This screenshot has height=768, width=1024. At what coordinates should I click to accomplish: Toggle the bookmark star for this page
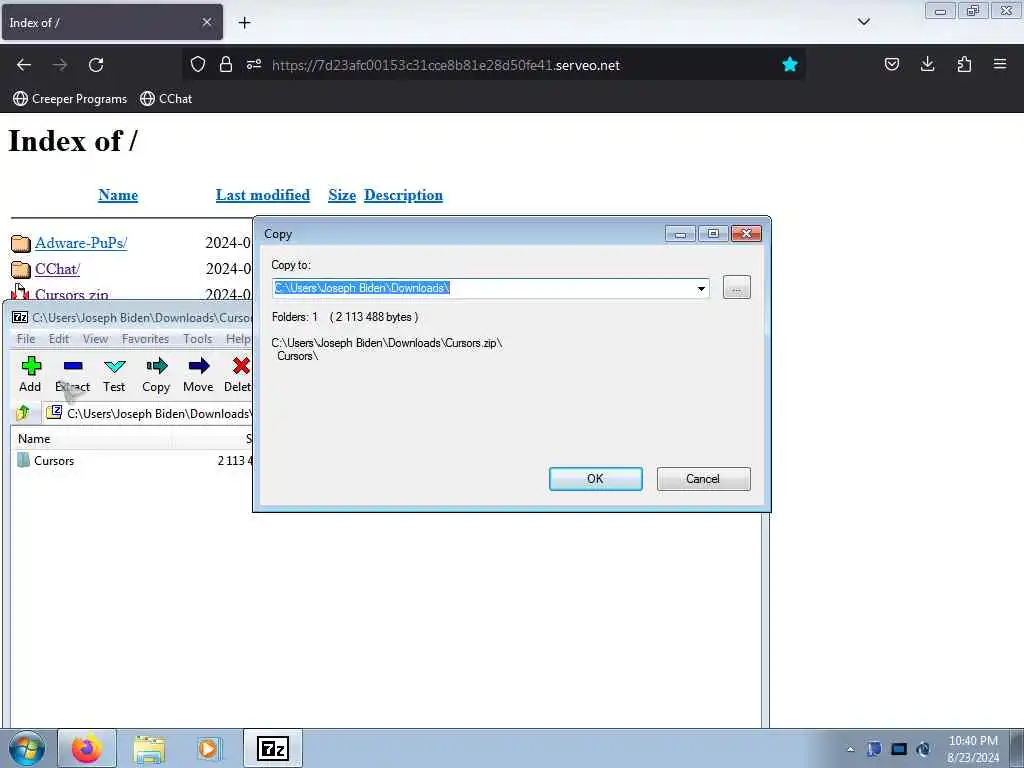click(x=790, y=65)
